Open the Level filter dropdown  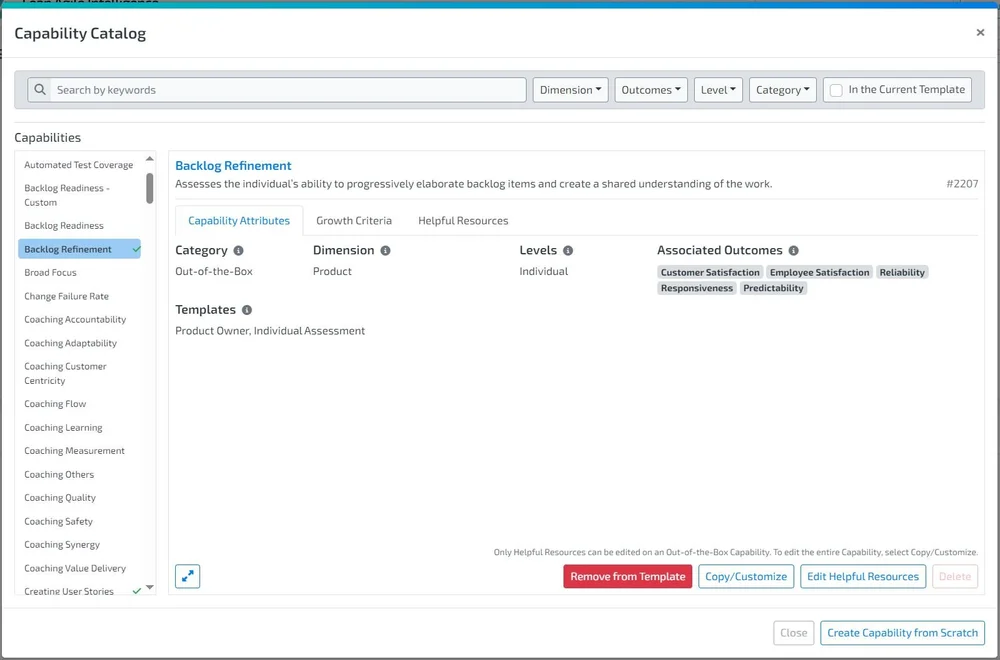[x=718, y=89]
